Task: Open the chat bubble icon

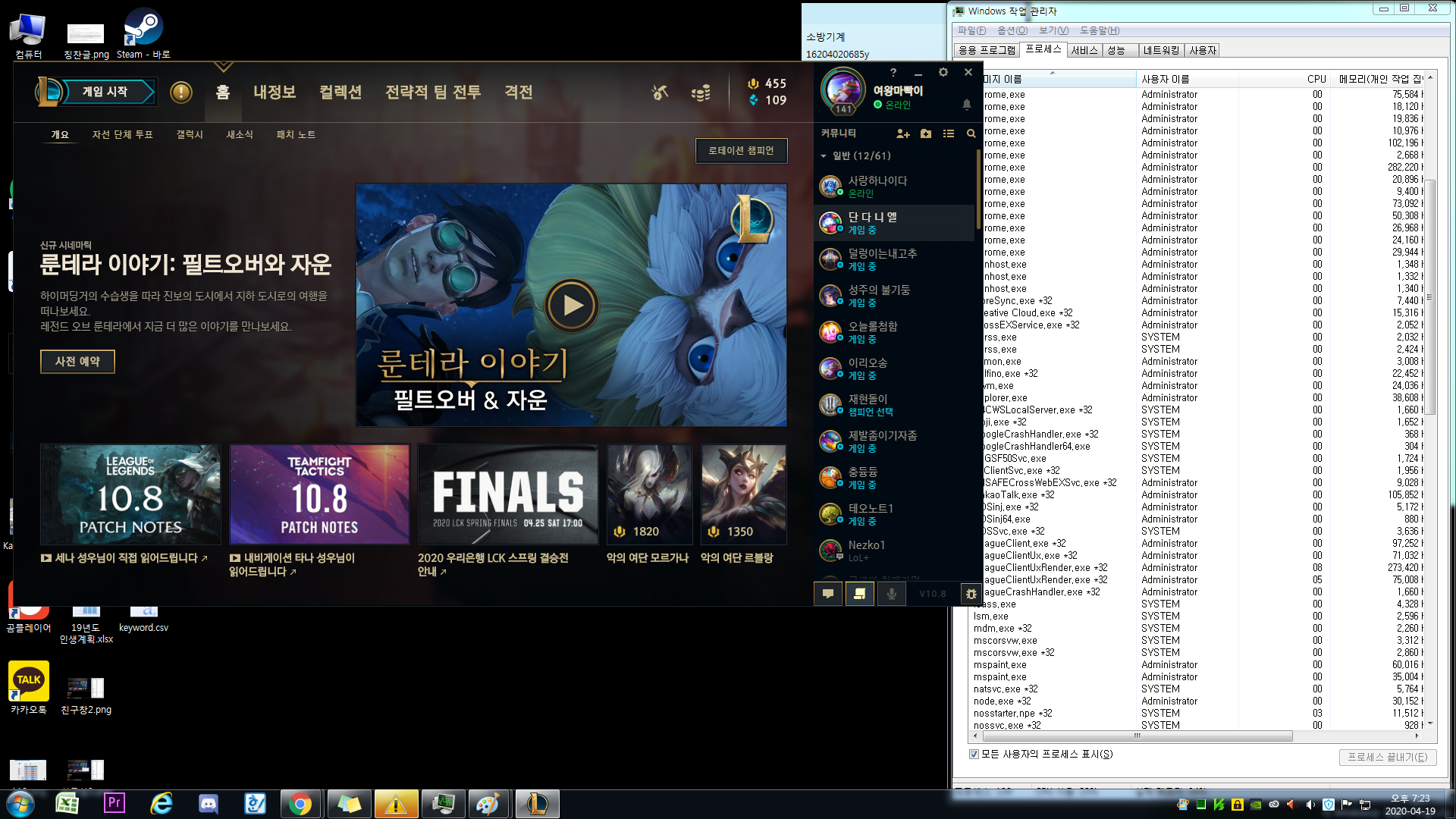Action: coord(828,594)
